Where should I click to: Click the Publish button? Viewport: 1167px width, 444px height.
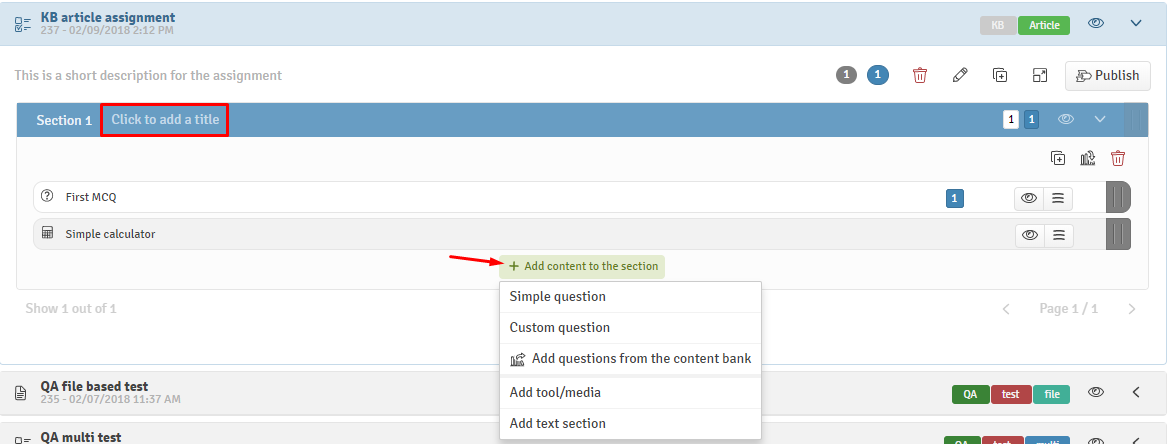(1108, 75)
